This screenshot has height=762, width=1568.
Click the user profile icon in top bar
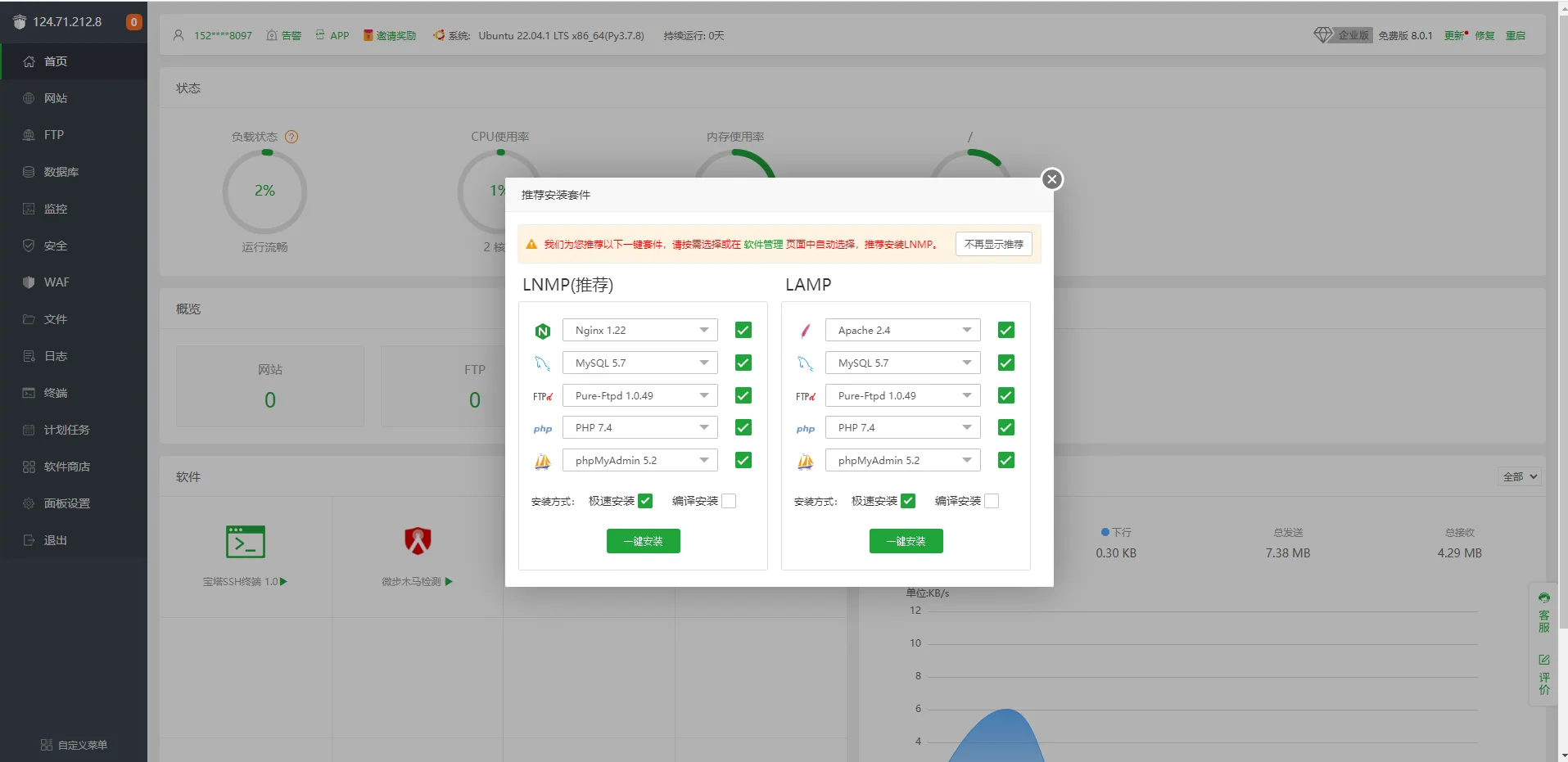178,35
